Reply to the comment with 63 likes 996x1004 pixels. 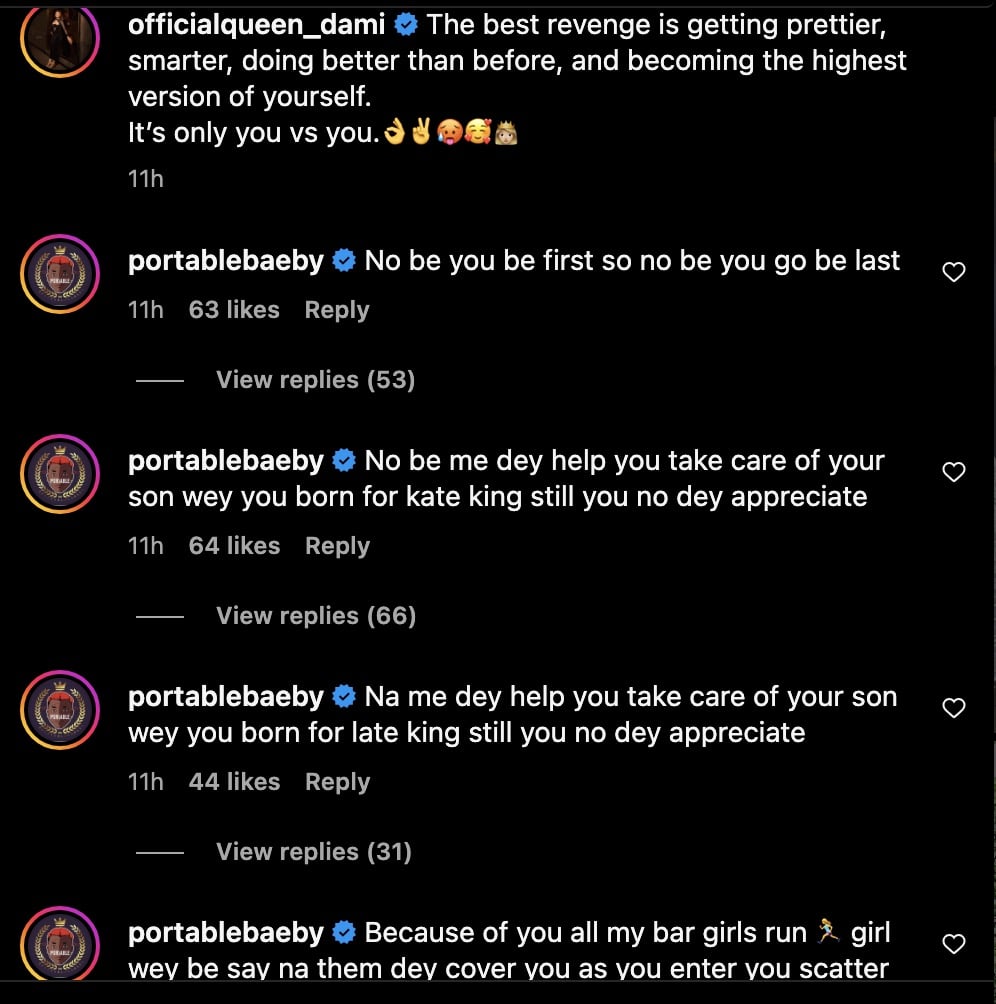pos(337,310)
